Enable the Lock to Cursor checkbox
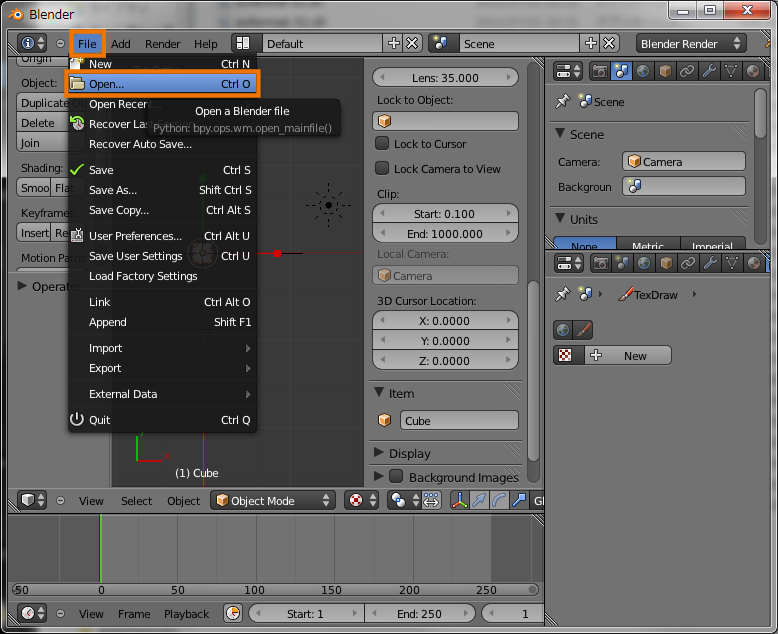778x634 pixels. (382, 143)
